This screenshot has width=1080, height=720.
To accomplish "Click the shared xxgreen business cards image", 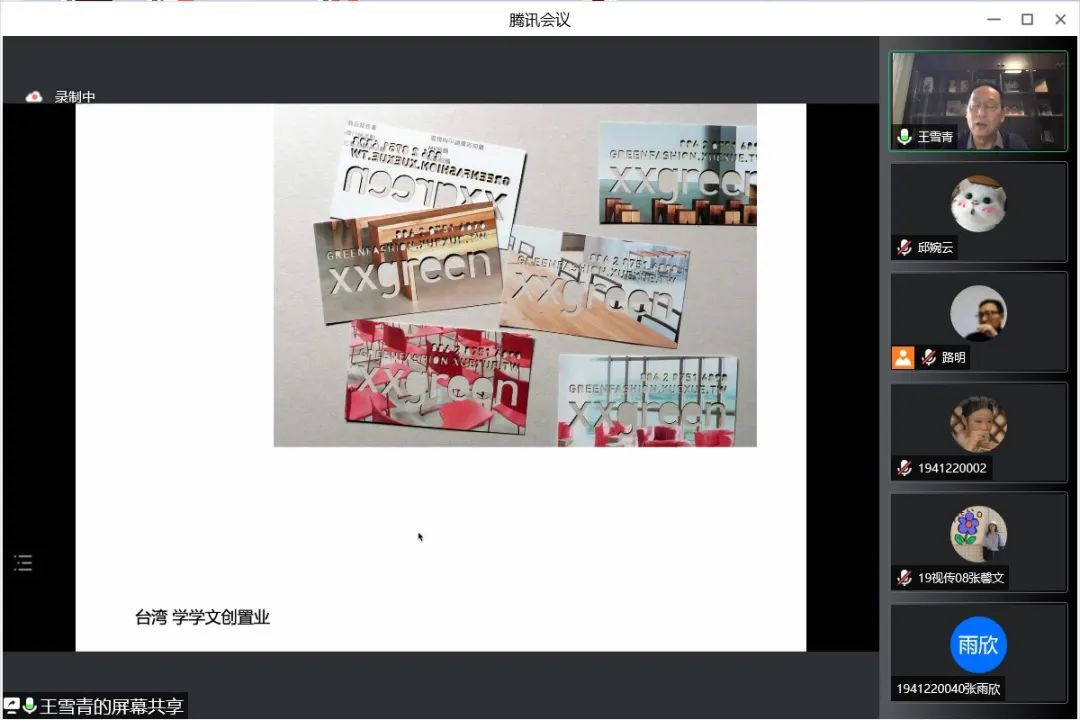I will (515, 275).
